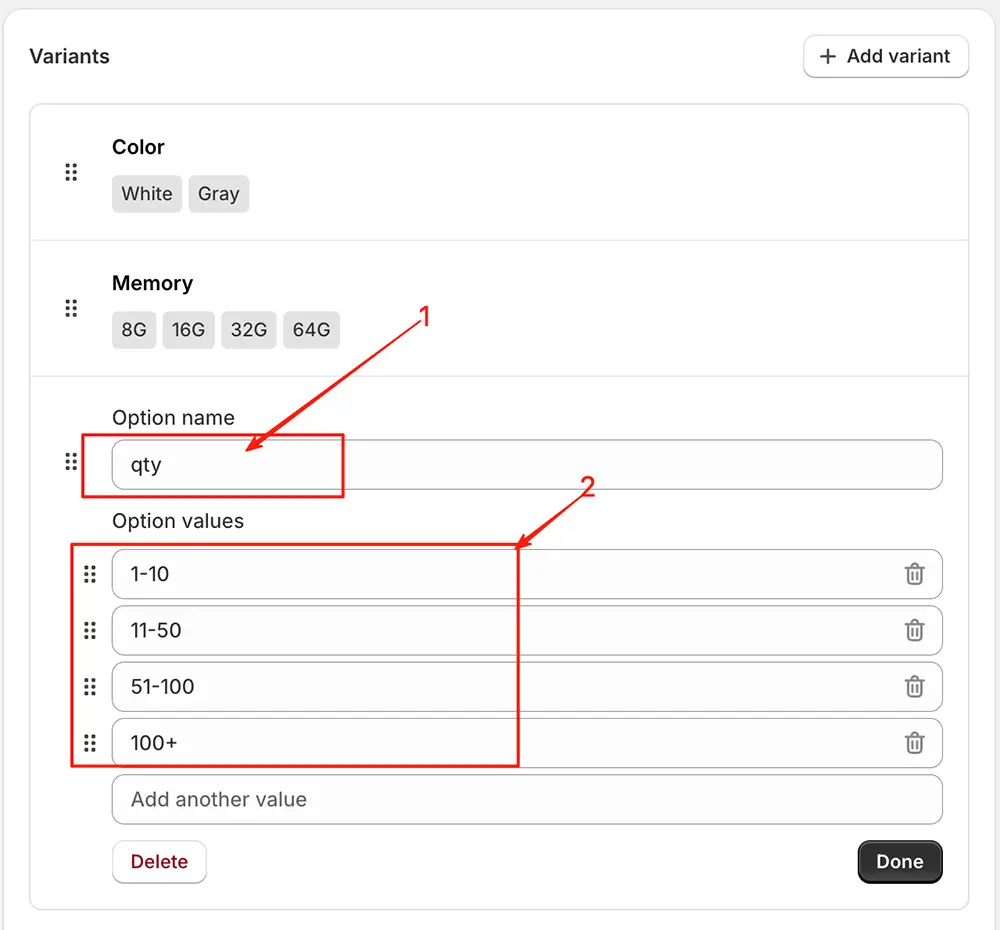Click the drag handle beside the 1-10 row
Viewport: 1000px width, 930px height.
coord(90,574)
